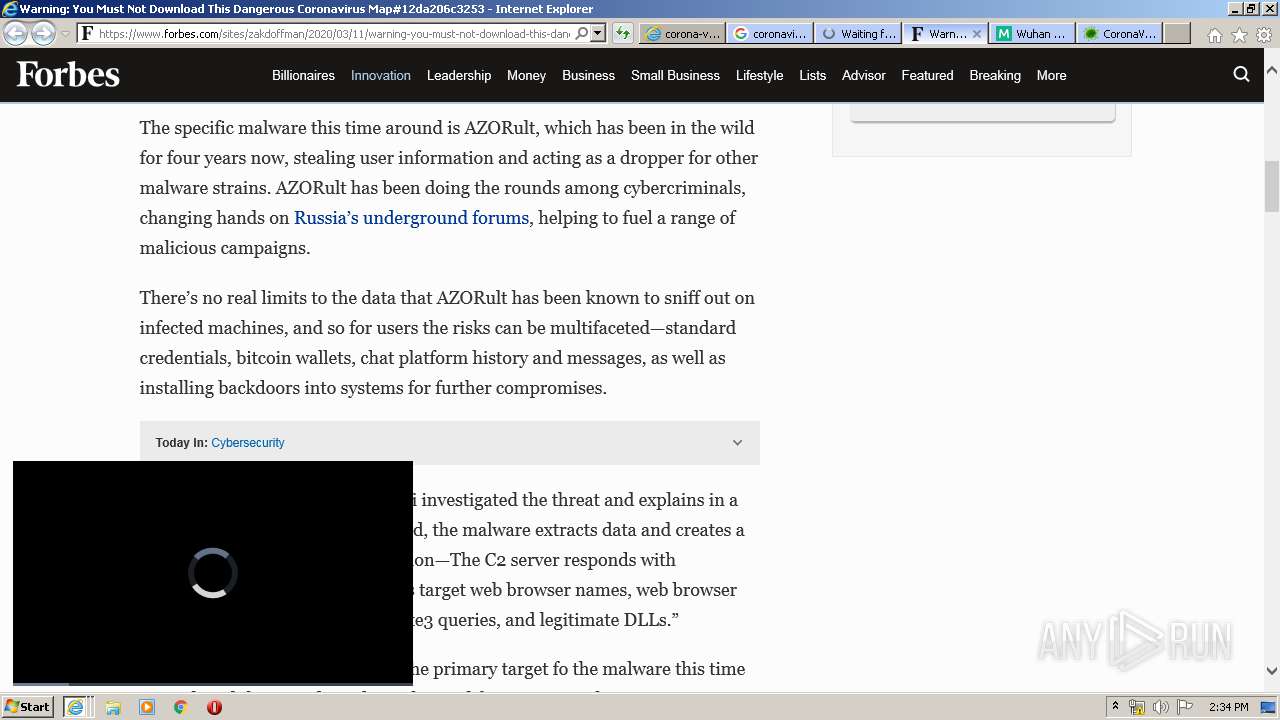1280x720 pixels.
Task: Go back with the browser Back button
Action: (15, 33)
